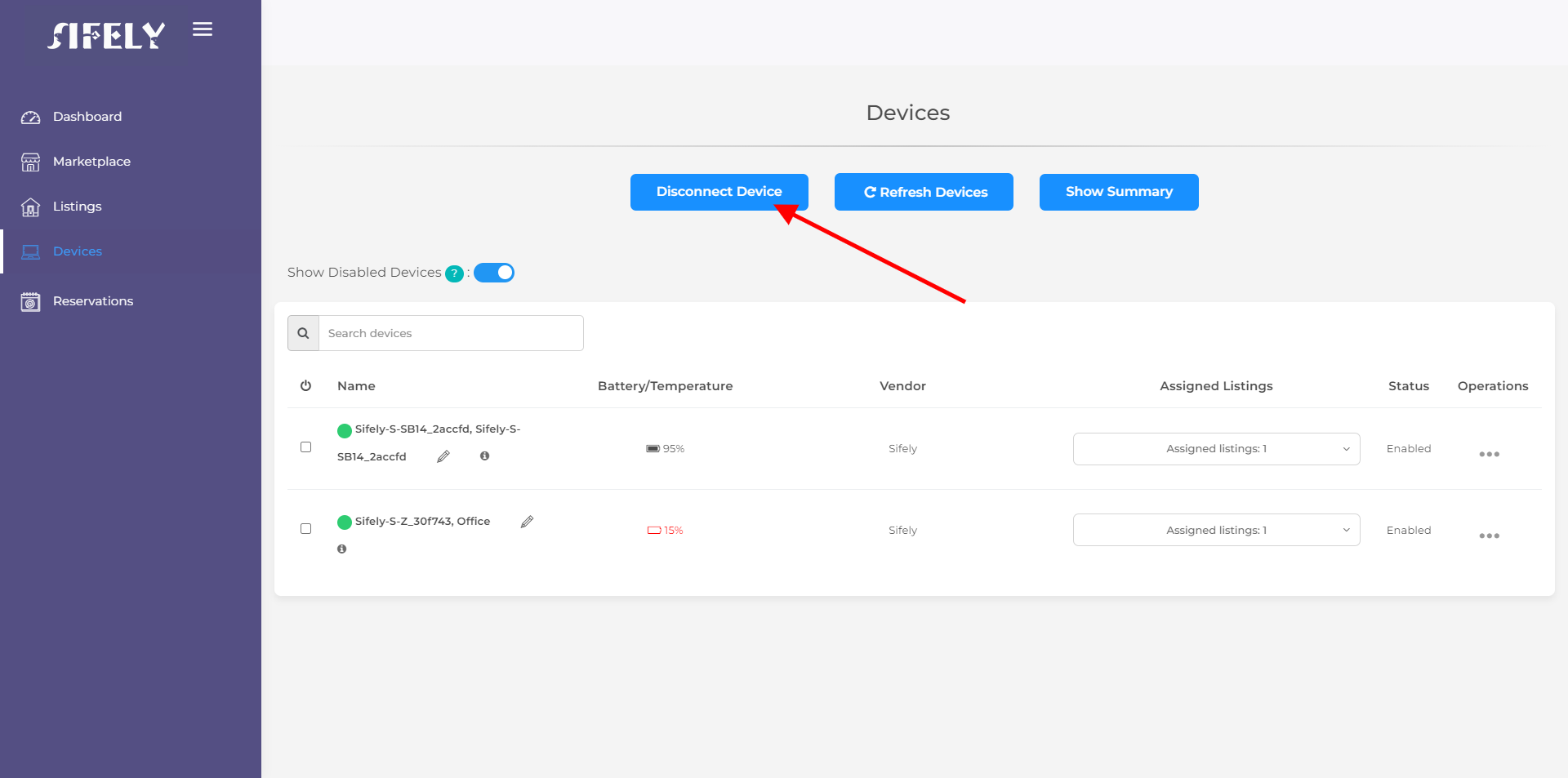Open Dashboard in the sidebar
Image resolution: width=1568 pixels, height=778 pixels.
click(87, 117)
